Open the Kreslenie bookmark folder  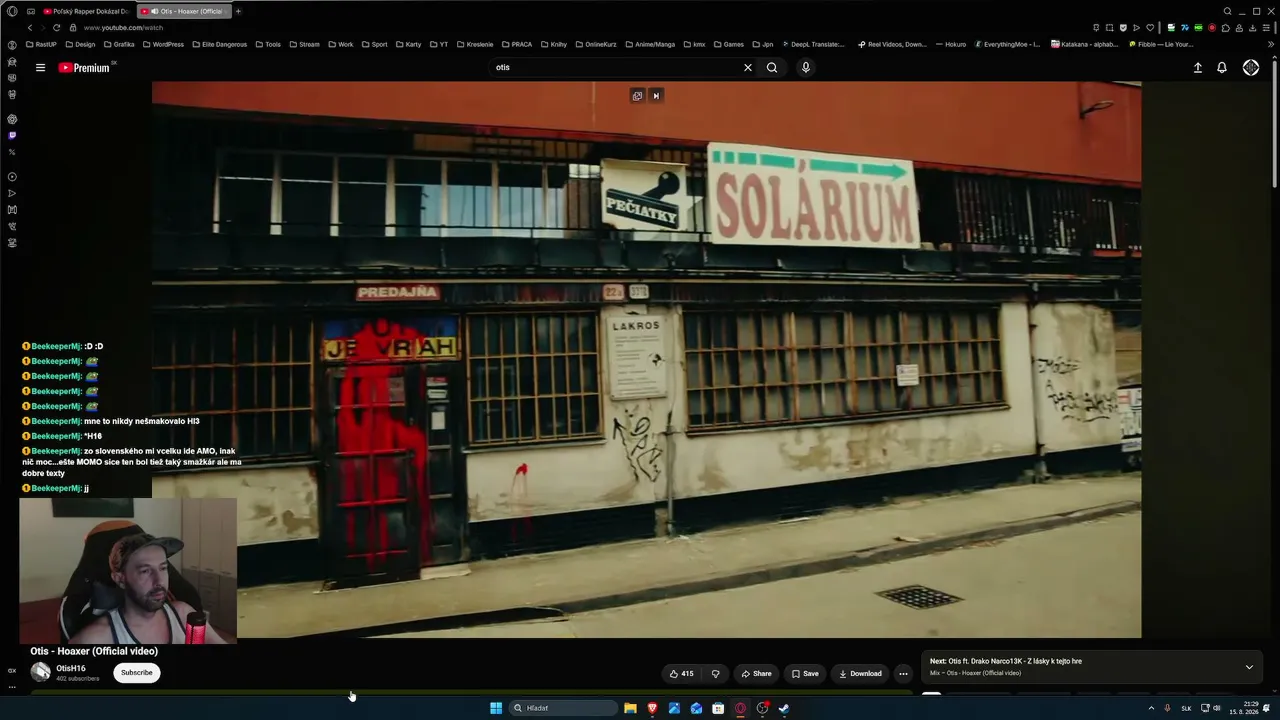tap(474, 45)
